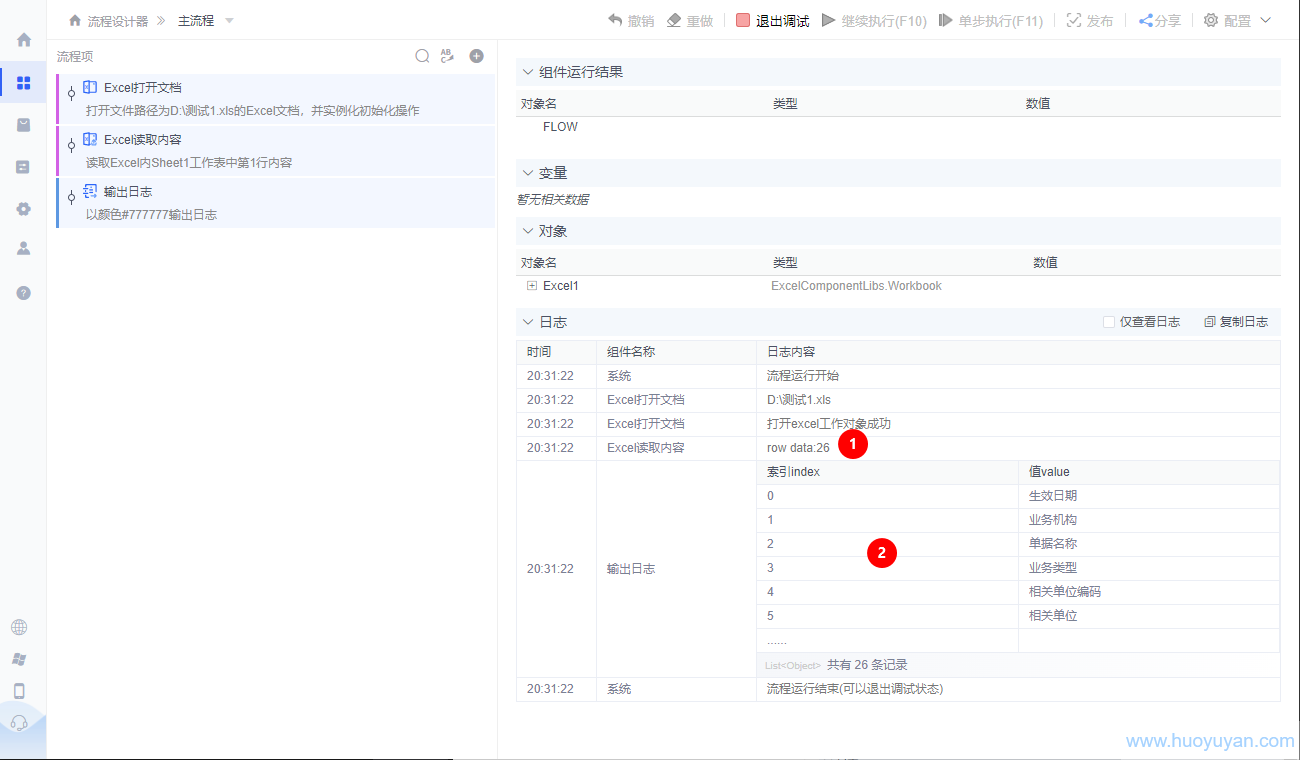1300x760 pixels.
Task: Select the 输出日志 component icon
Action: (90, 191)
